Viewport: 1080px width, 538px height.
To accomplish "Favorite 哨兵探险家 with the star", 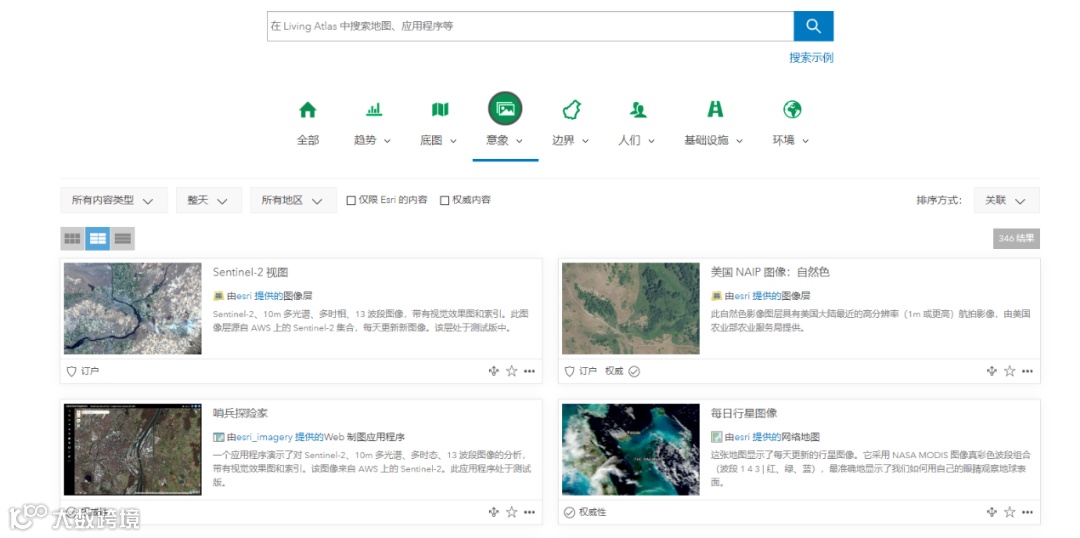I will 511,512.
